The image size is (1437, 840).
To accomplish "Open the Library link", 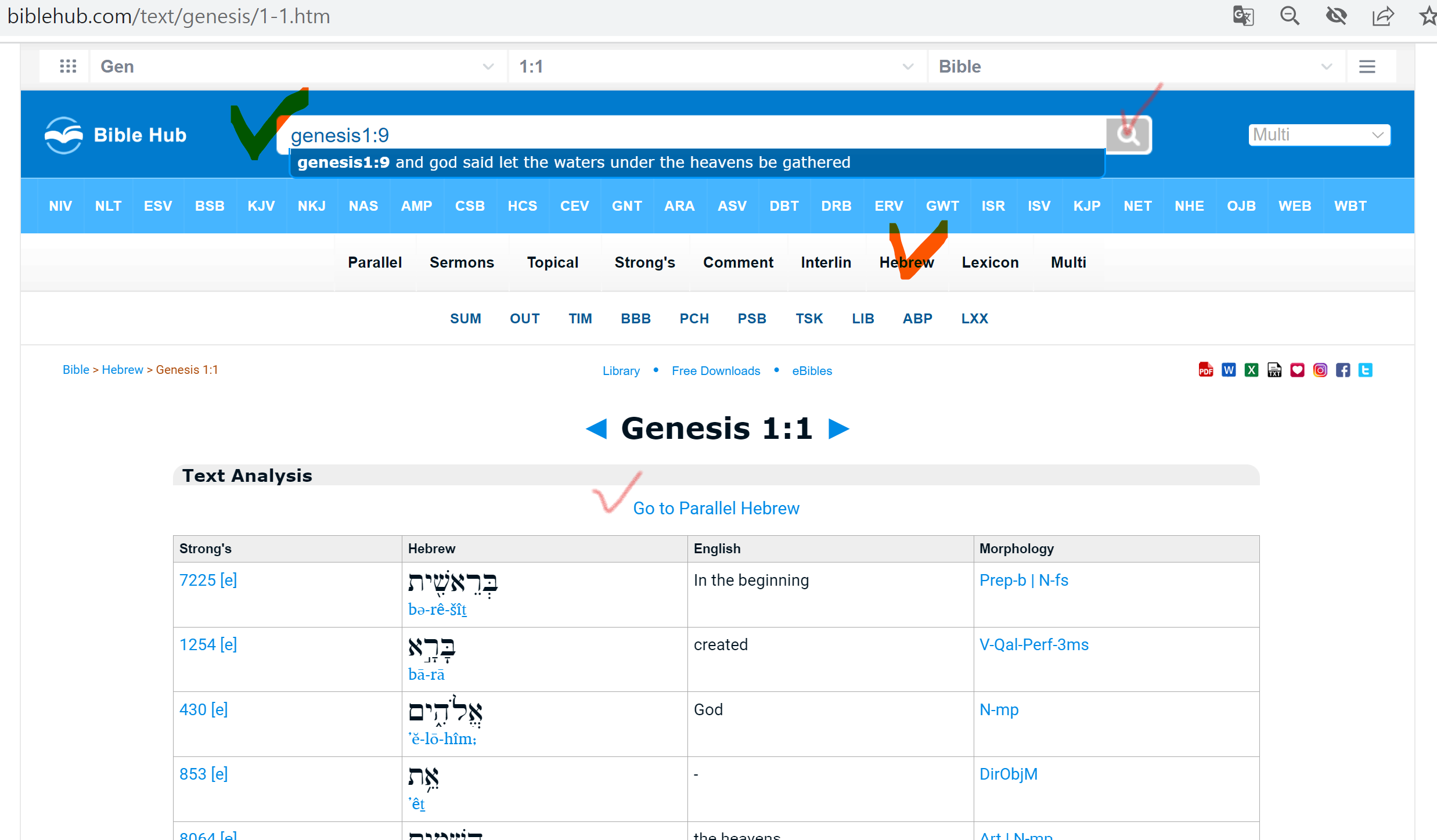I will (621, 371).
